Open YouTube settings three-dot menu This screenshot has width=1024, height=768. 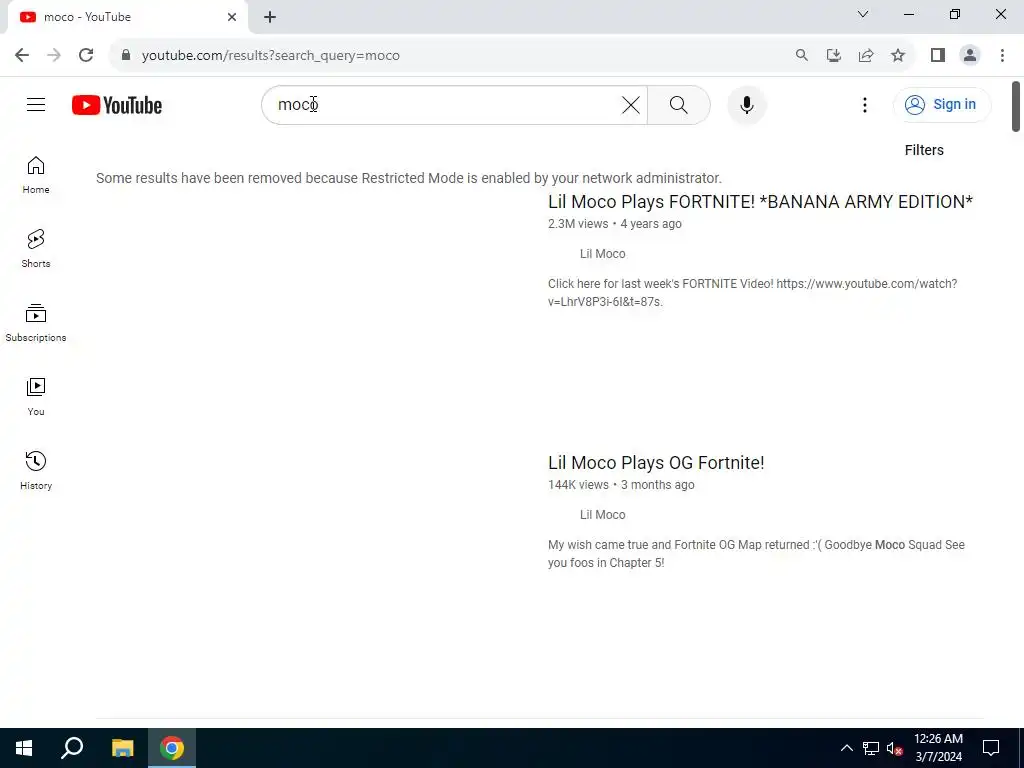pos(865,104)
